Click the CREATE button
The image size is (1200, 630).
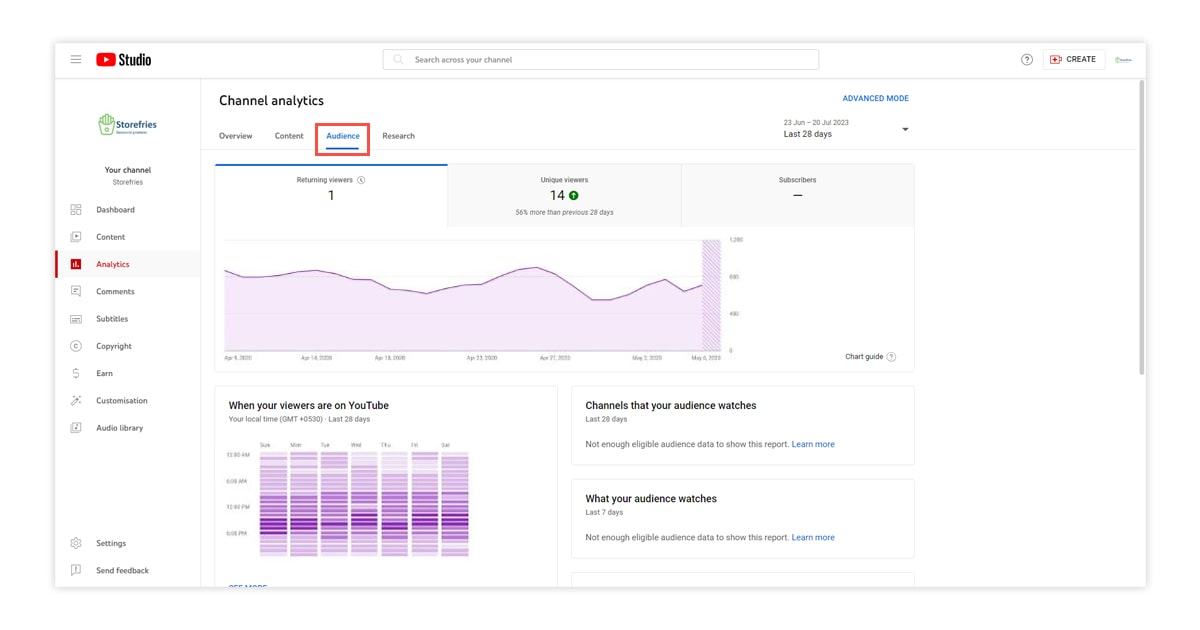(x=1074, y=60)
